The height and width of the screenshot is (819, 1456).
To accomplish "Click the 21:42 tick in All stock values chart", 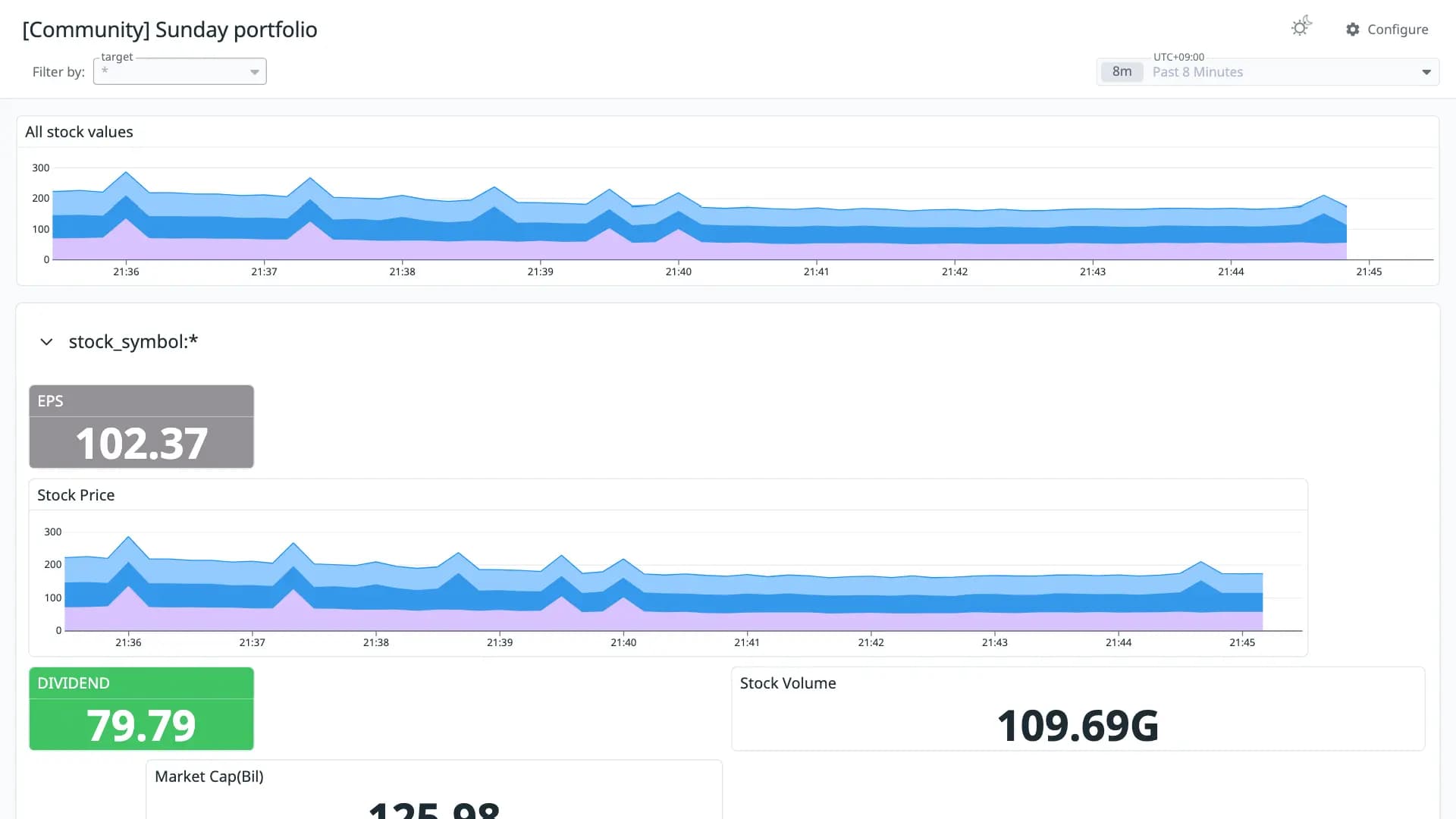I will click(x=955, y=271).
